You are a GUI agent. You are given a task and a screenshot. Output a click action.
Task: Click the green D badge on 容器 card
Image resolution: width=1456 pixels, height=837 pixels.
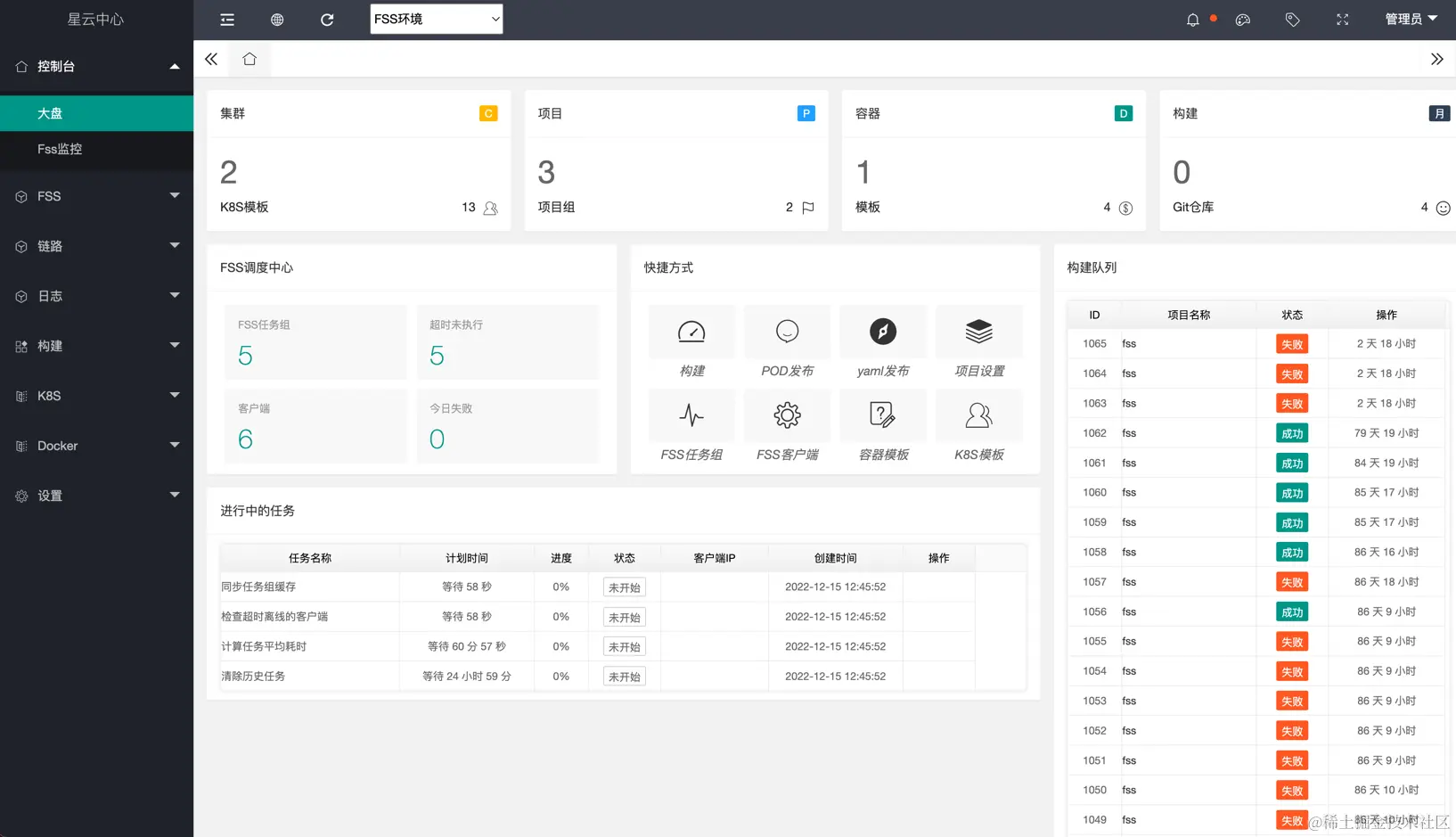click(x=1124, y=113)
